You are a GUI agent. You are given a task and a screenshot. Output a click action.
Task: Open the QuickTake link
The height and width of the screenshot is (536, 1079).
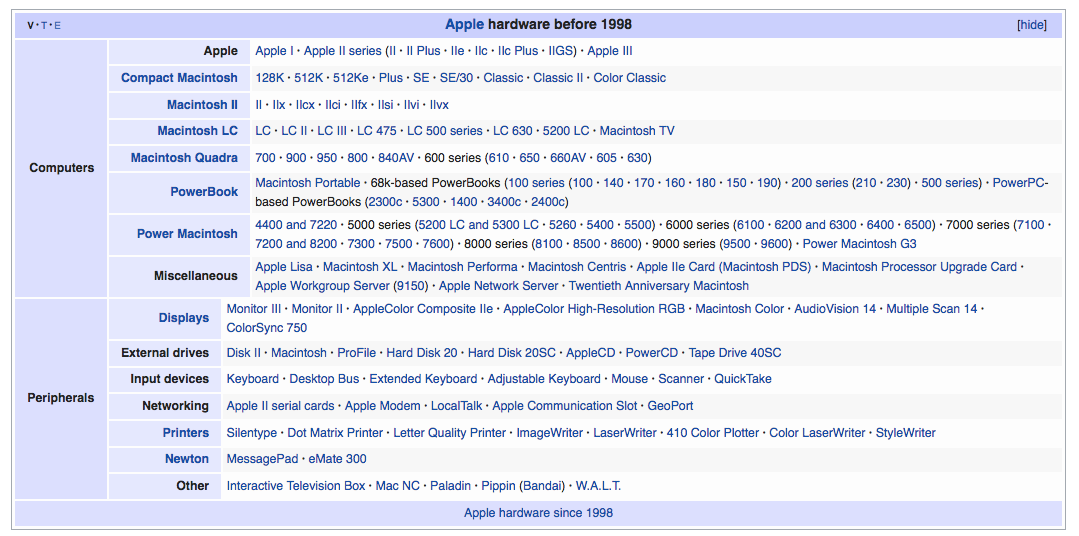[x=743, y=379]
